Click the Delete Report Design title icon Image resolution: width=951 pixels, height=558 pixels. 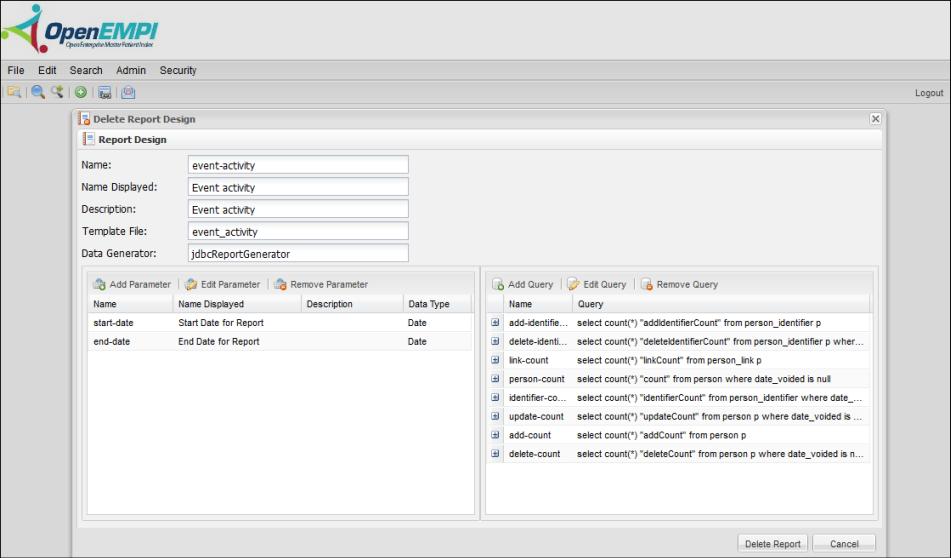point(84,119)
